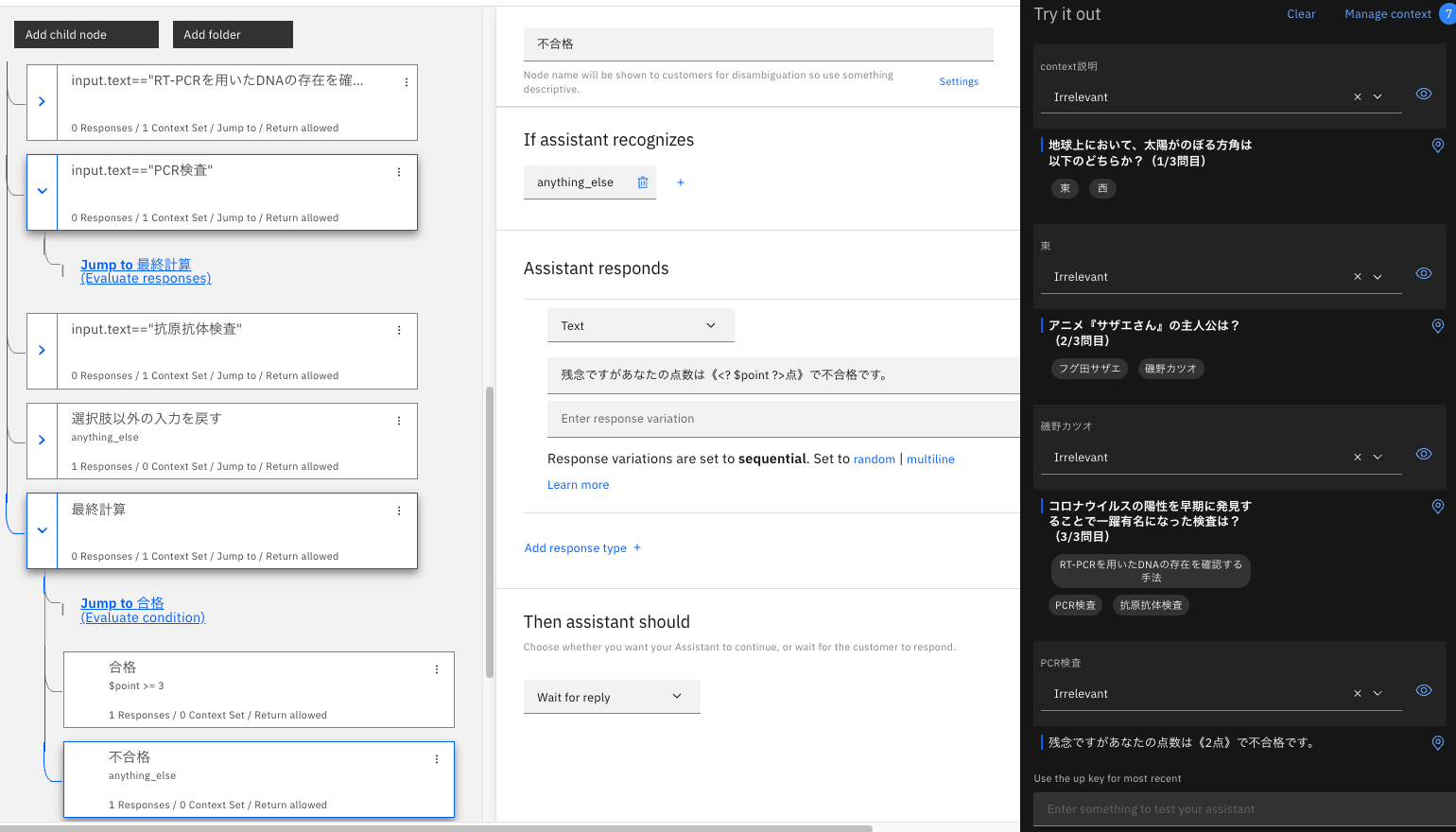Image resolution: width=1456 pixels, height=832 pixels.
Task: Open options menu for the 合格 node
Action: 436,669
